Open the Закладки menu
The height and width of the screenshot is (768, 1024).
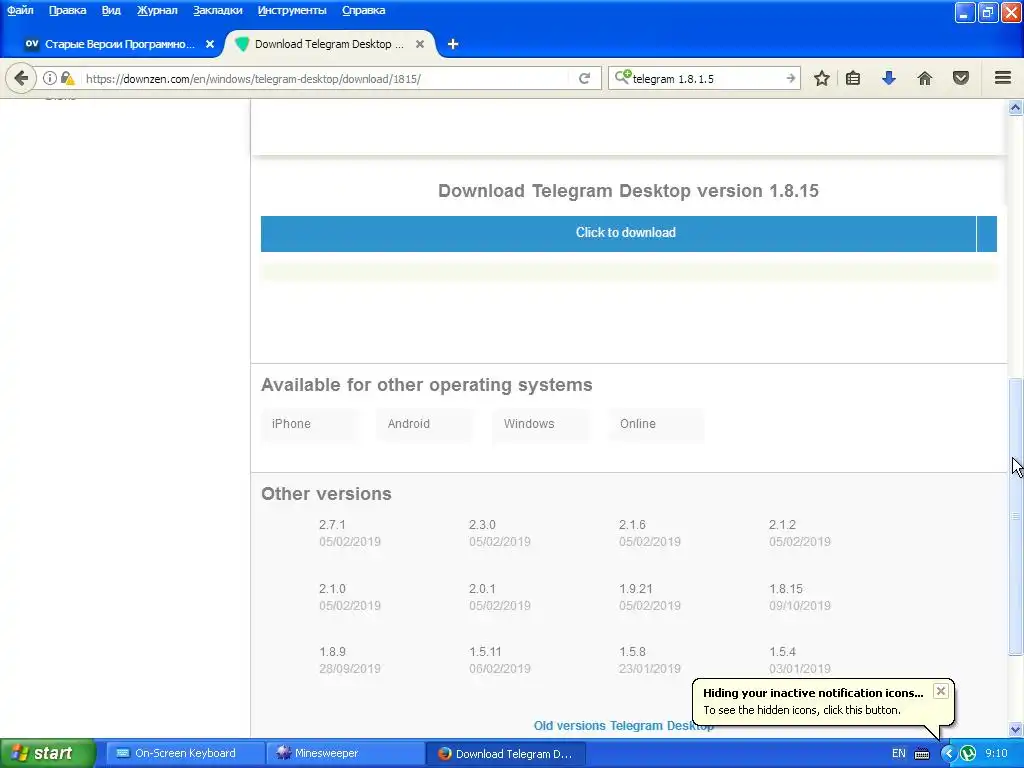(x=217, y=10)
